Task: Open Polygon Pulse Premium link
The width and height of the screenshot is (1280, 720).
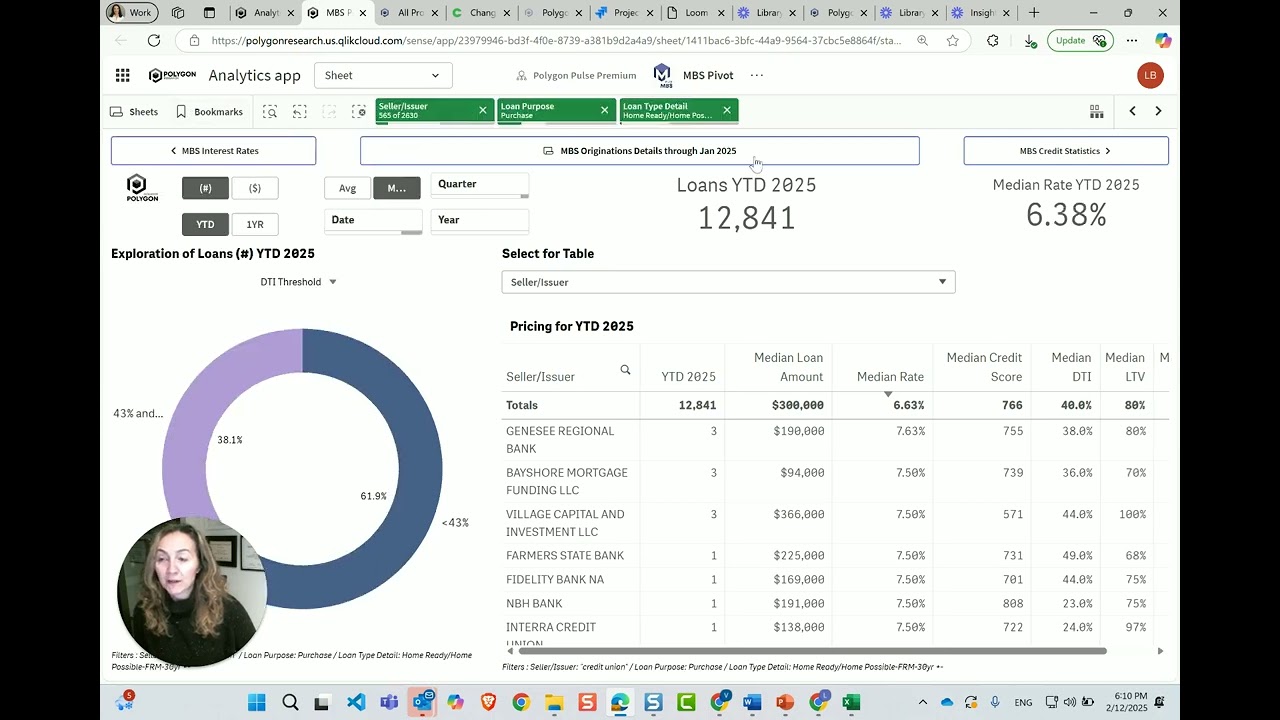Action: point(576,76)
